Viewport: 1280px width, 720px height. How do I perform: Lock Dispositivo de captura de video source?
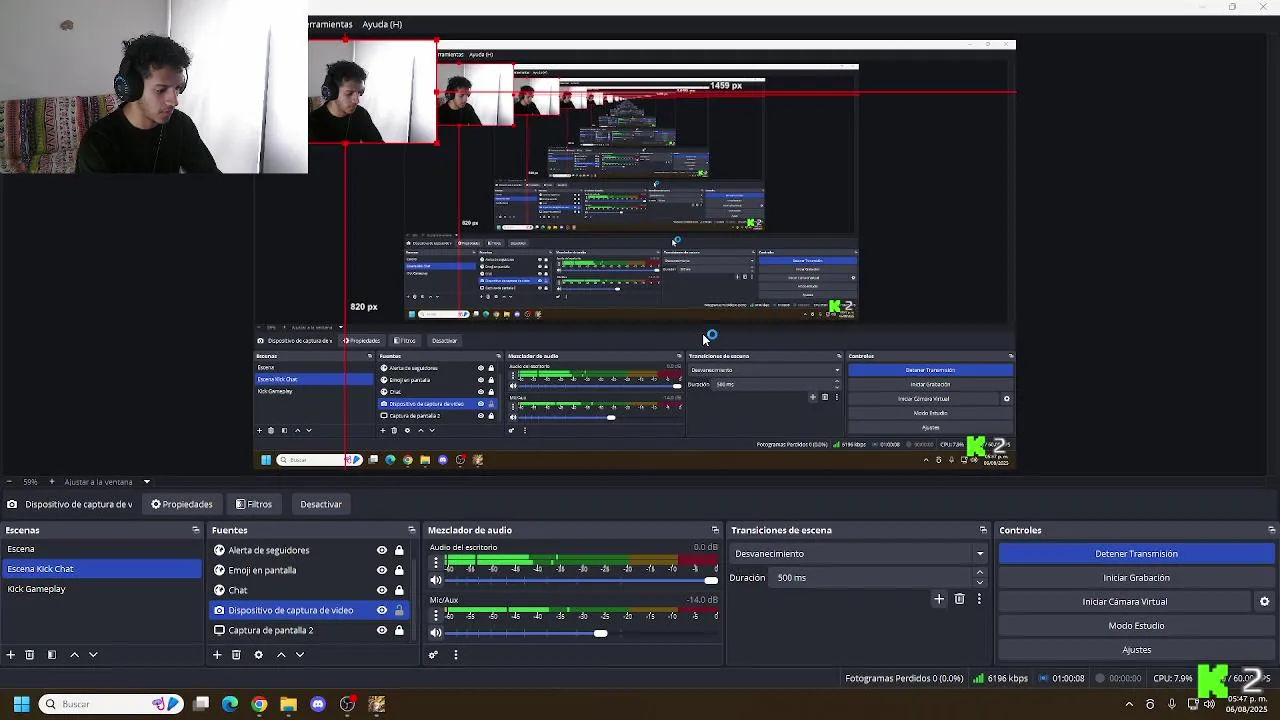coord(399,610)
